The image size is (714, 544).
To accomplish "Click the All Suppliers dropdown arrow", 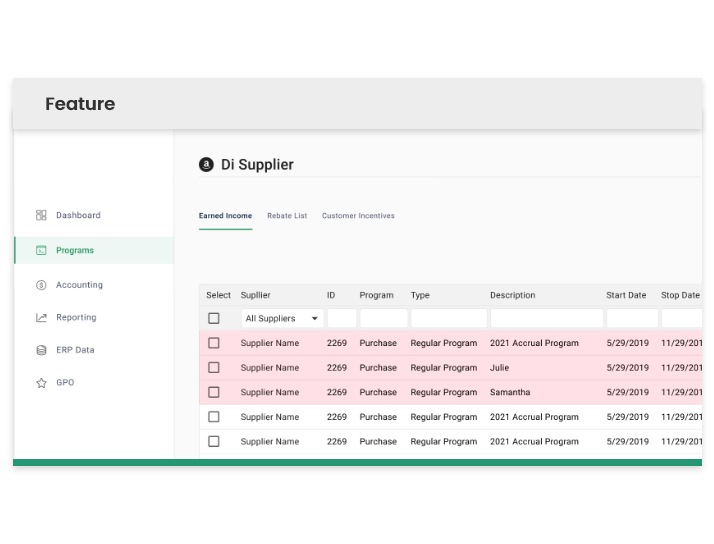I will 315,319.
